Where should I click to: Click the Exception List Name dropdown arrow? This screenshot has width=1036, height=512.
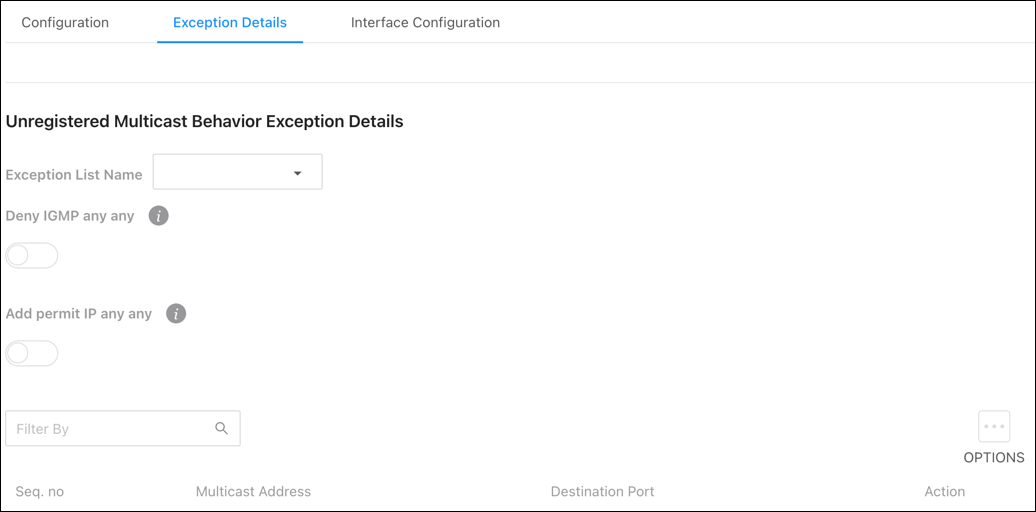pos(297,173)
